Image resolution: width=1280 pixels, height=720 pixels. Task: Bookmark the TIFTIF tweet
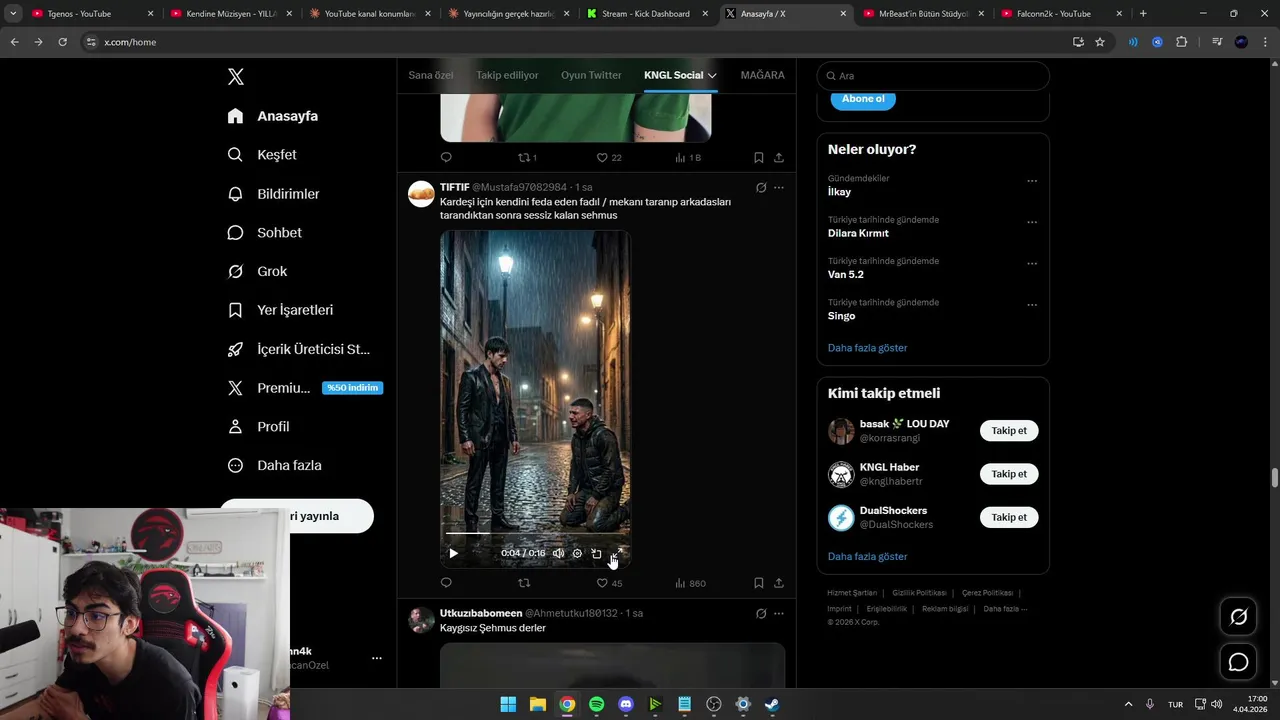[x=759, y=583]
